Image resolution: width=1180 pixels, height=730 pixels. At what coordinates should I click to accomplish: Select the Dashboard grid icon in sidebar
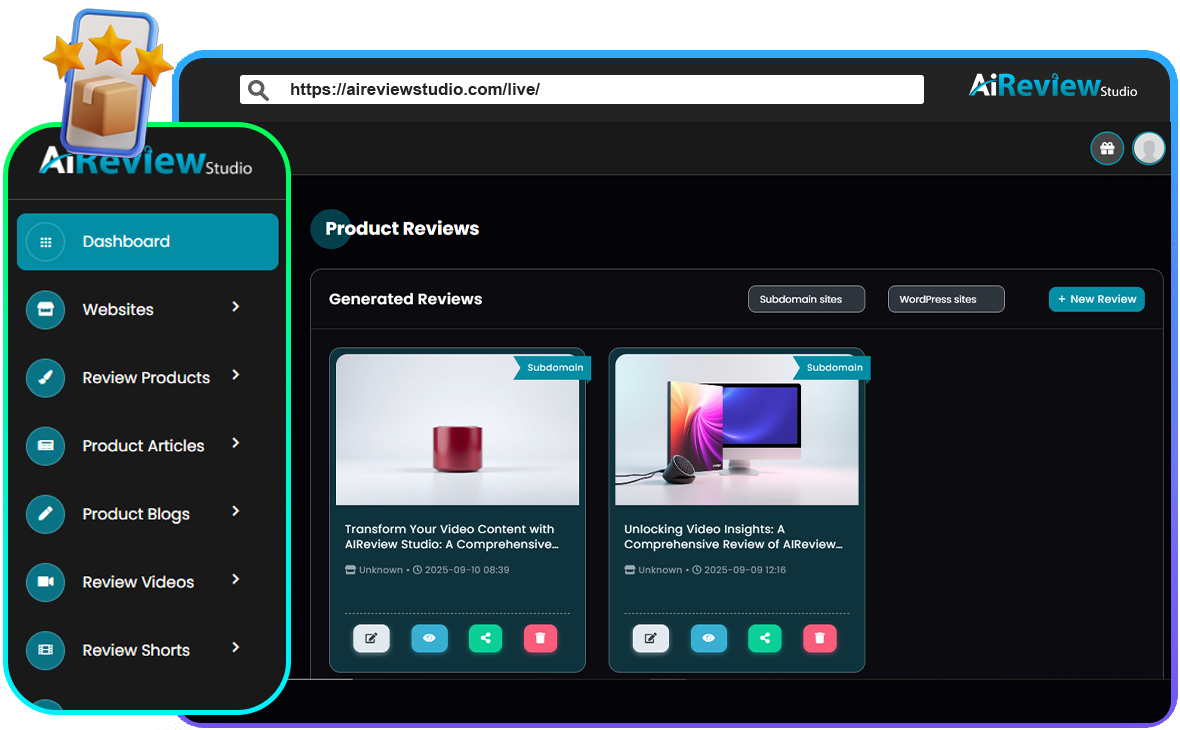pyautogui.click(x=45, y=241)
